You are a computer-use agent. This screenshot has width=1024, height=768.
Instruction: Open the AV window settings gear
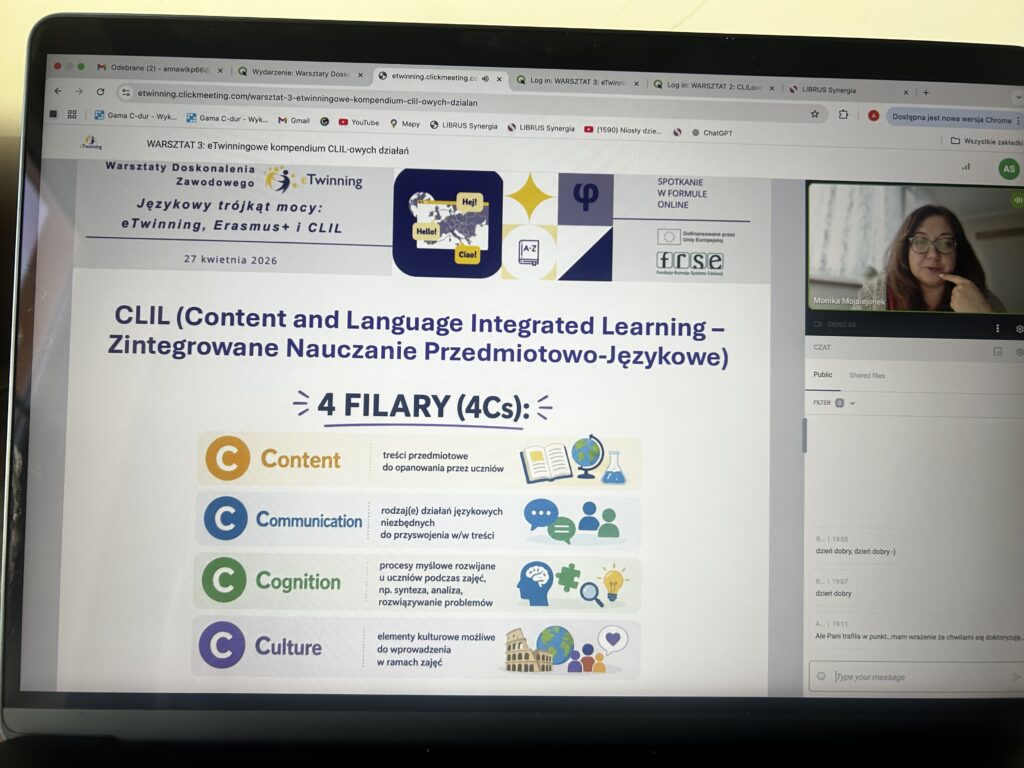[x=1019, y=329]
